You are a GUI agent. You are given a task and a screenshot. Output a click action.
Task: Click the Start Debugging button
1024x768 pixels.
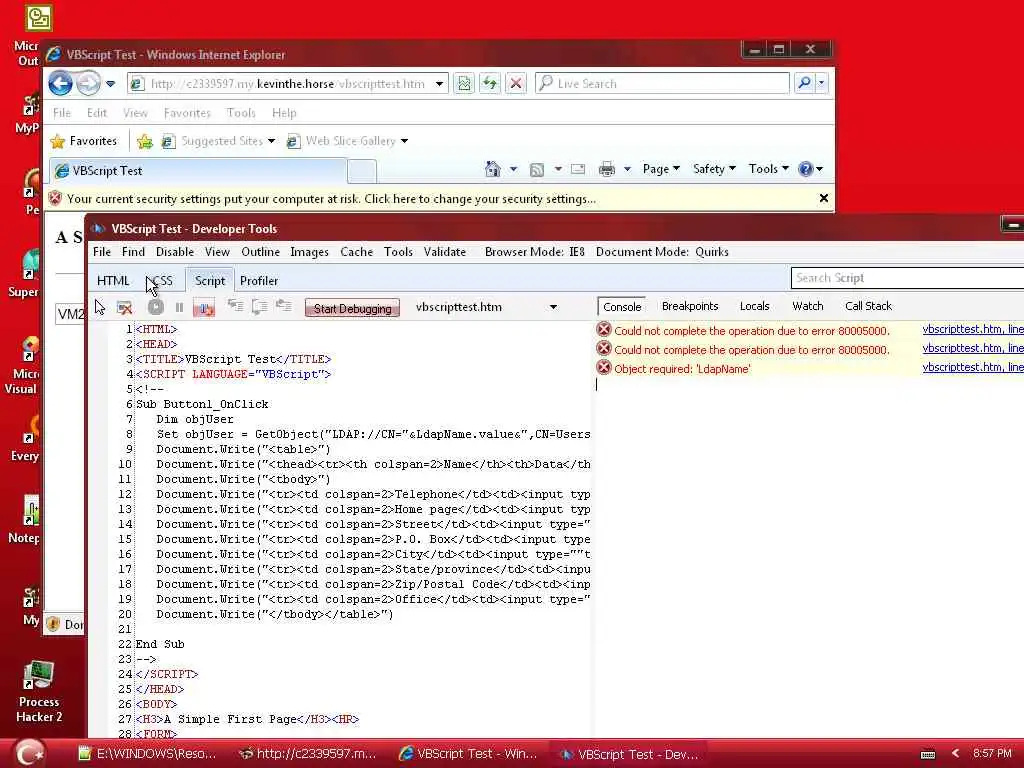coord(352,308)
